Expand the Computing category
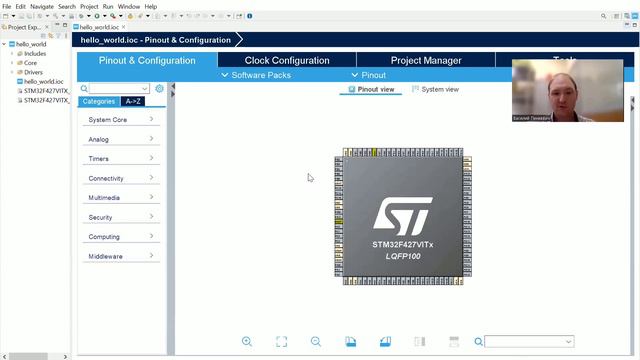Viewport: 640px width, 360px height. [x=121, y=237]
